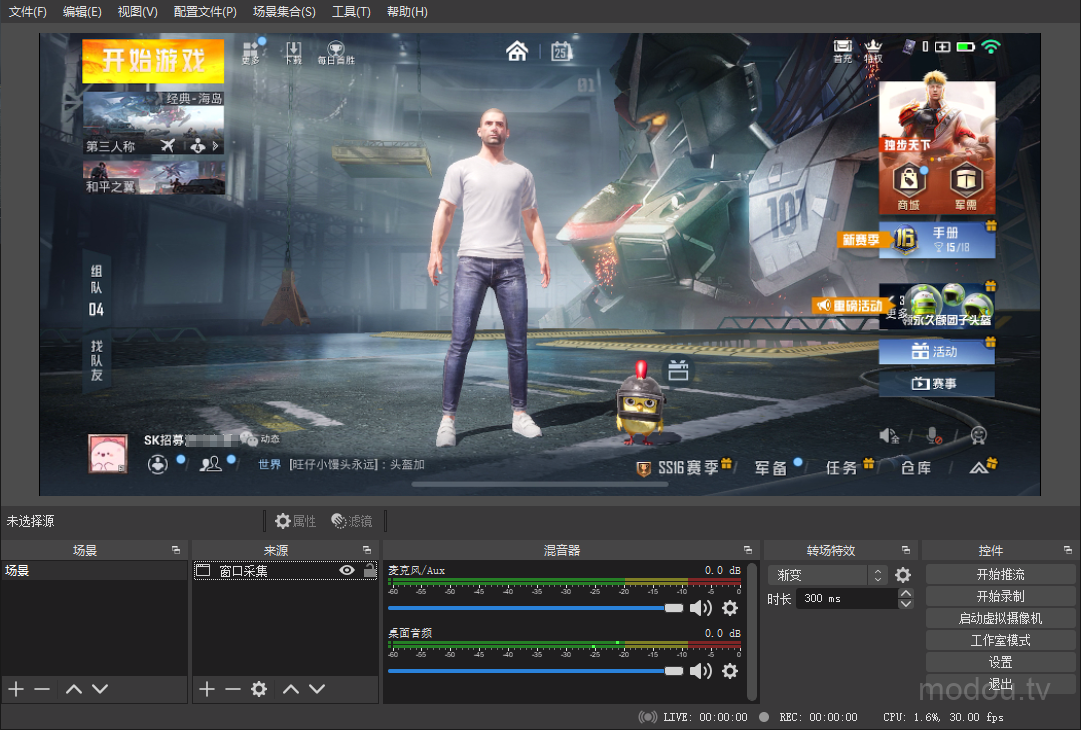Hide the 窗口采集 source using the eye icon

pyautogui.click(x=347, y=571)
